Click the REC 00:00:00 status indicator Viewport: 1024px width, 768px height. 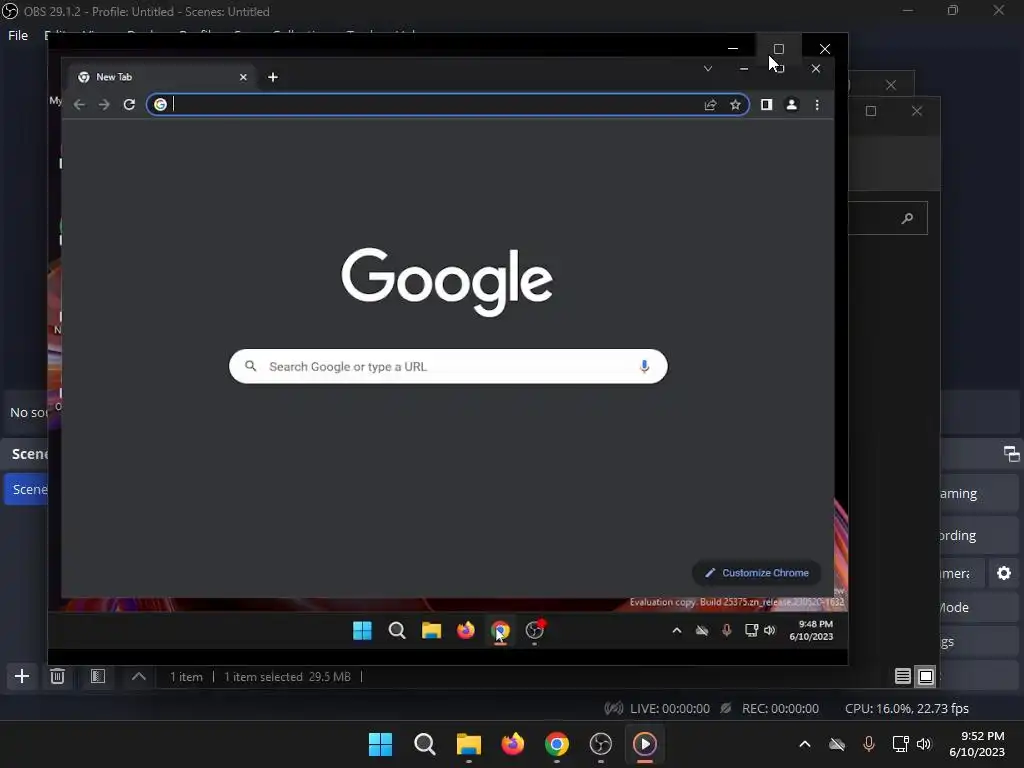(769, 709)
